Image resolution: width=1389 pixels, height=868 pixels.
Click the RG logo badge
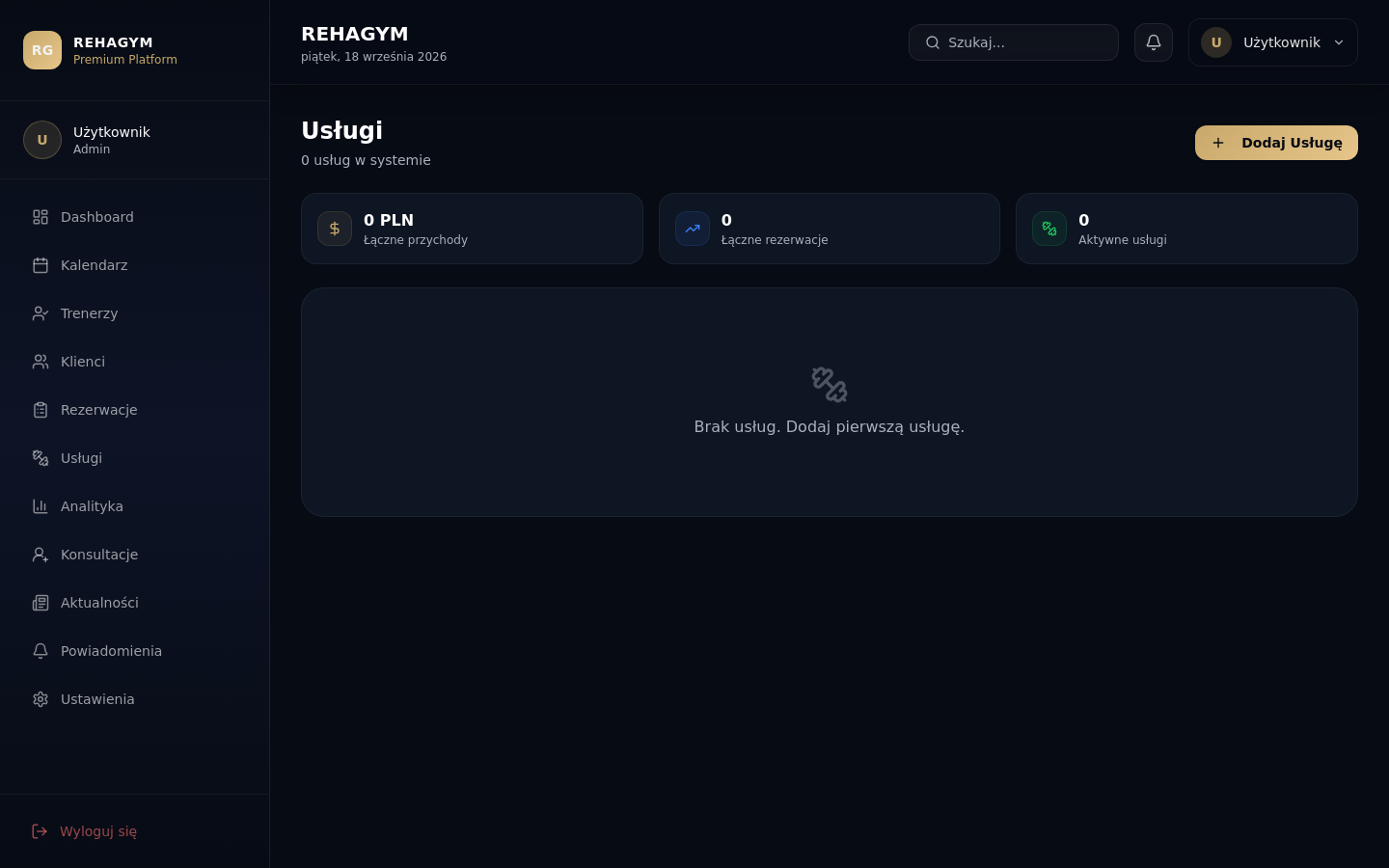[42, 50]
